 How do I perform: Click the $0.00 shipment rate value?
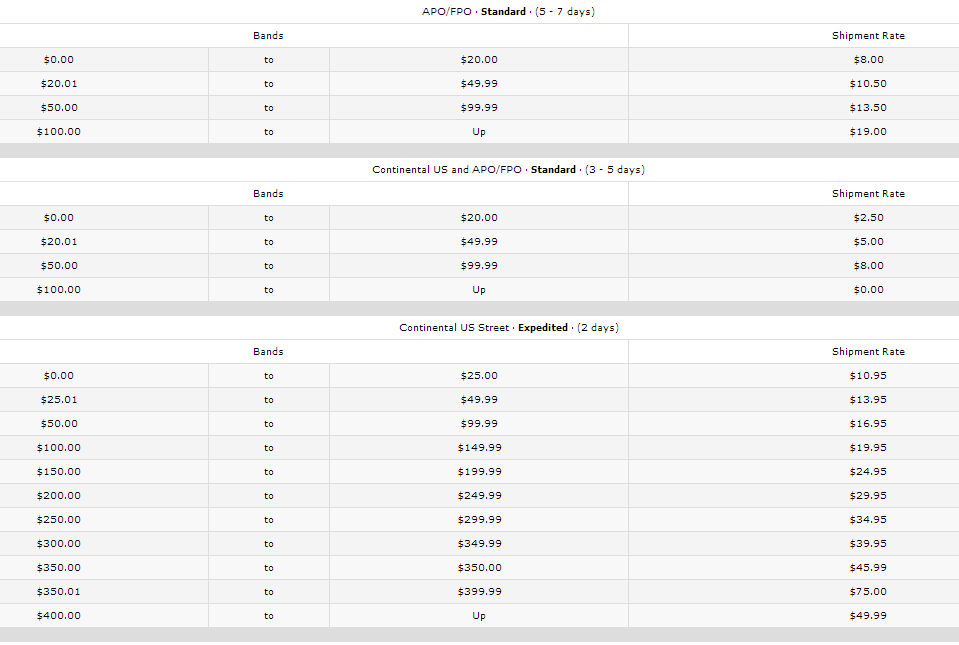[867, 290]
